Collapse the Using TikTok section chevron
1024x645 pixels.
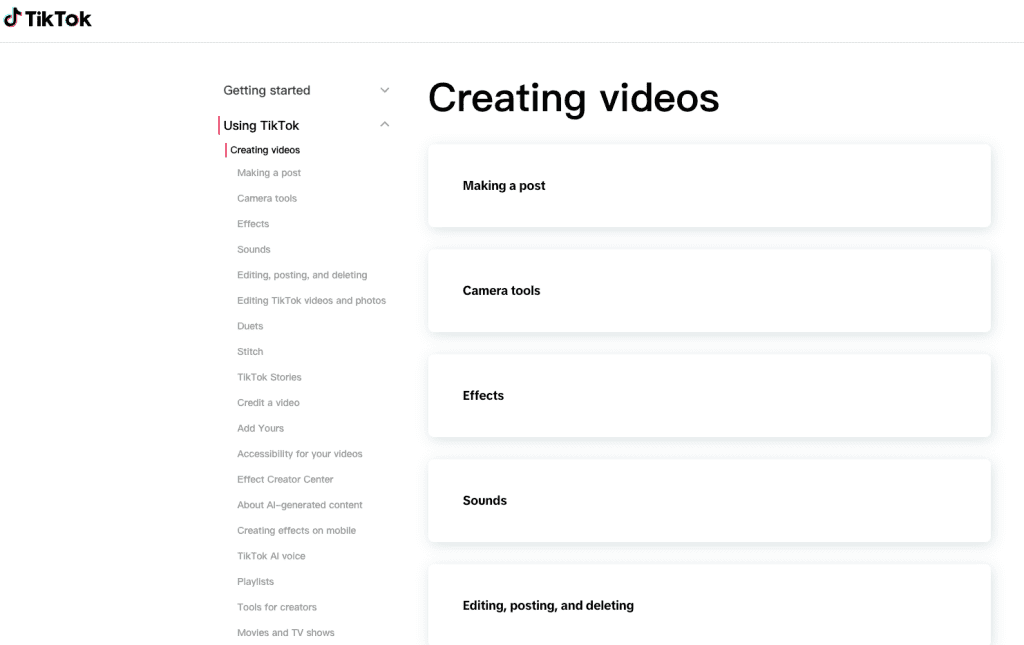385,125
